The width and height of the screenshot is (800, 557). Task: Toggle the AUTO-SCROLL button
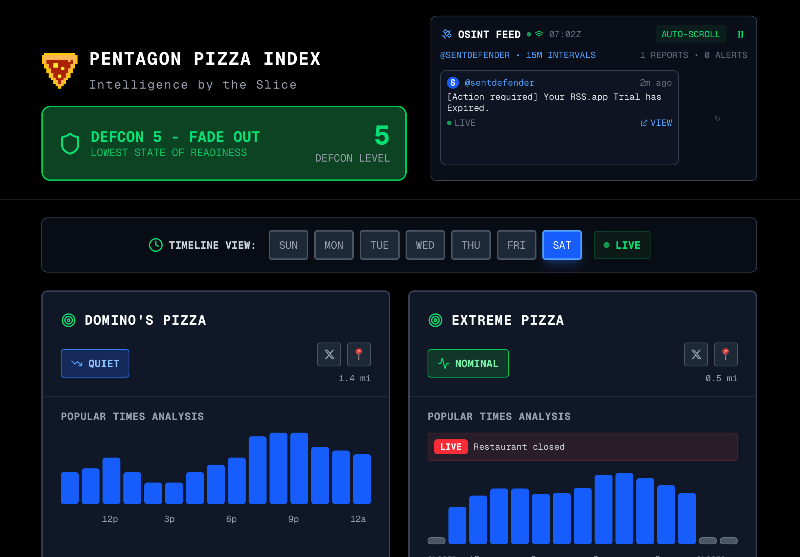pos(691,34)
